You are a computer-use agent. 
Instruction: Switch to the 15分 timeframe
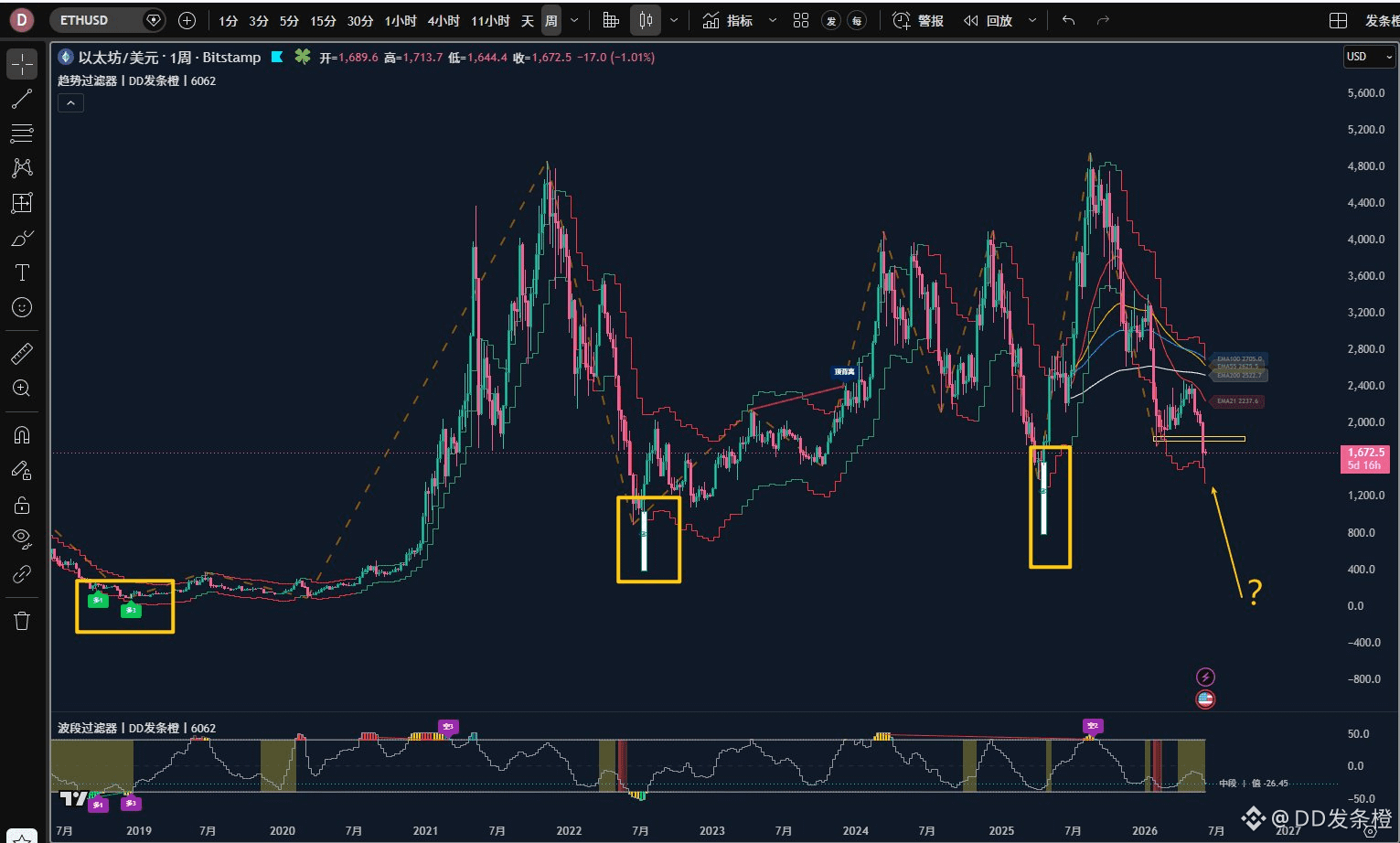click(323, 20)
